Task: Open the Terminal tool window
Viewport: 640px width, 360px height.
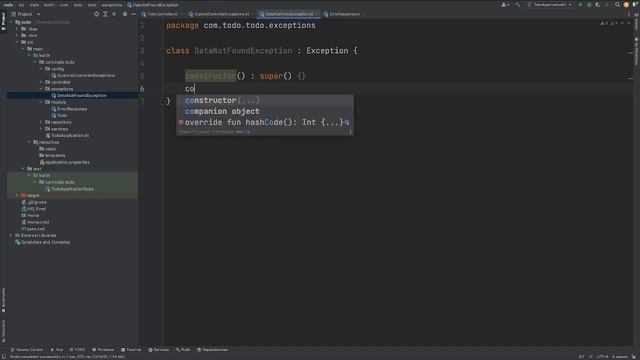Action: [131, 350]
